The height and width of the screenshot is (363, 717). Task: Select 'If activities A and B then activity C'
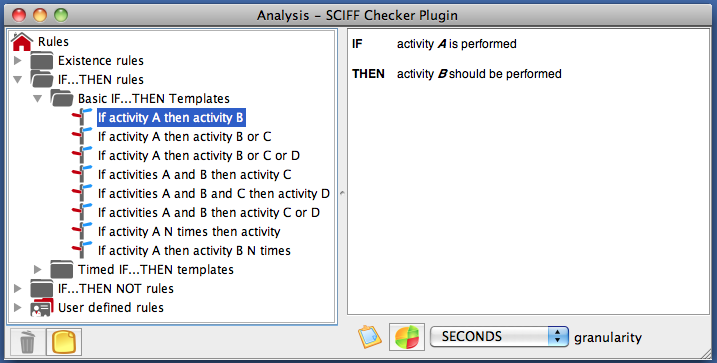tap(194, 174)
